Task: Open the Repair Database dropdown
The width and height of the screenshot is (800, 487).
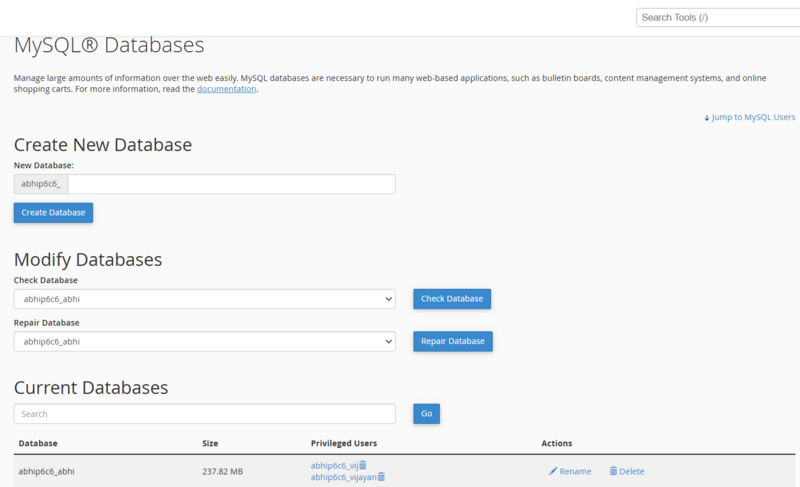Action: click(x=205, y=341)
